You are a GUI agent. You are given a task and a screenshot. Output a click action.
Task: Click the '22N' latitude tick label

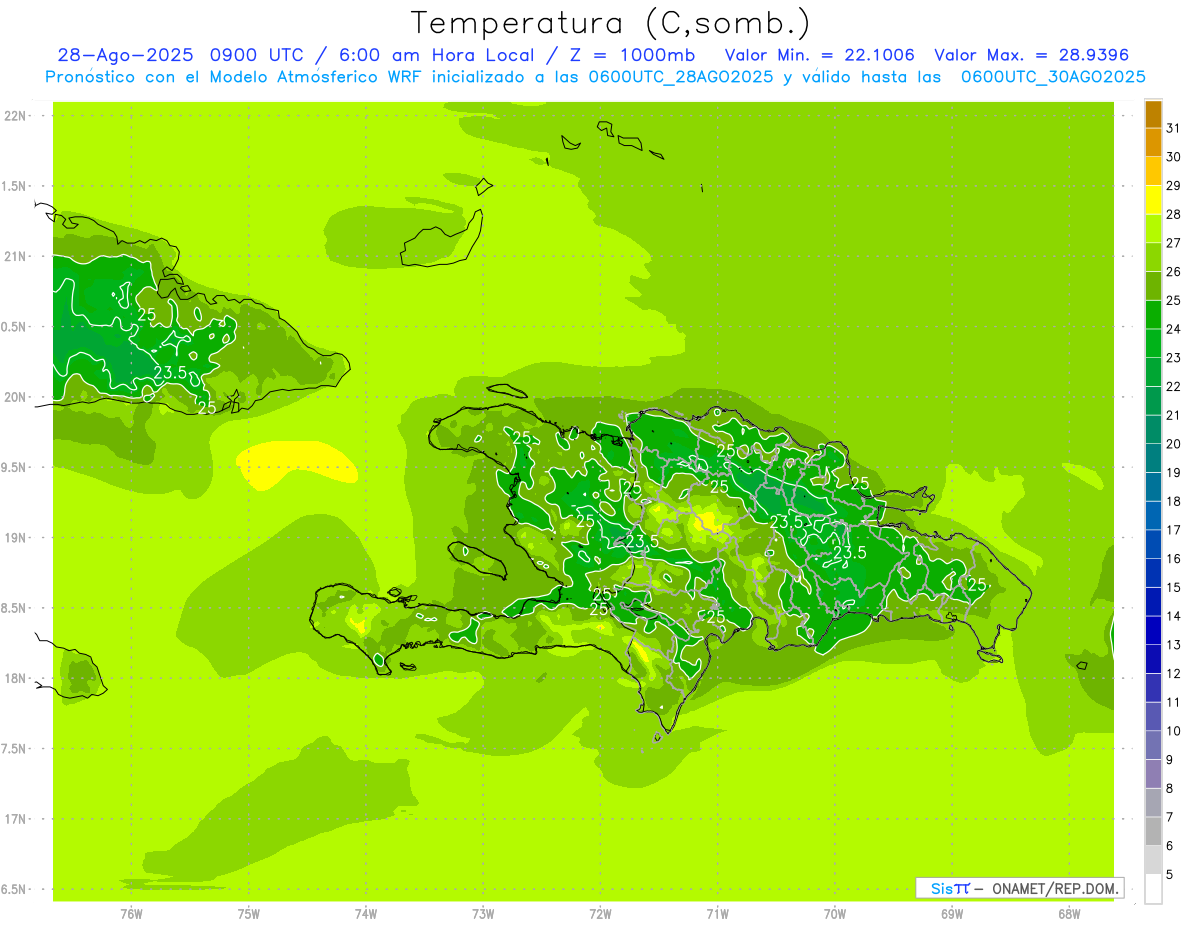tap(16, 115)
